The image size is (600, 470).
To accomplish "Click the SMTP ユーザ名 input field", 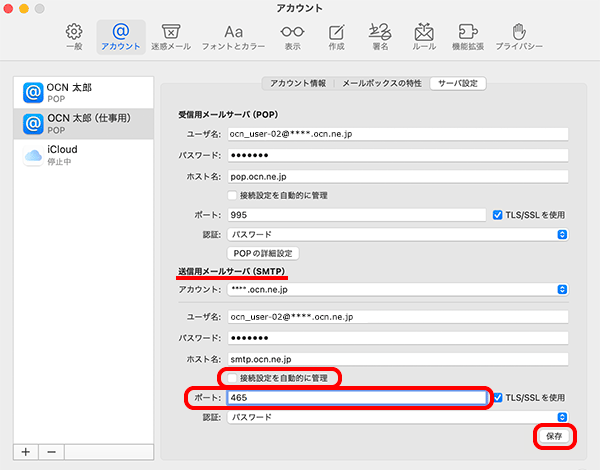I will 398,317.
